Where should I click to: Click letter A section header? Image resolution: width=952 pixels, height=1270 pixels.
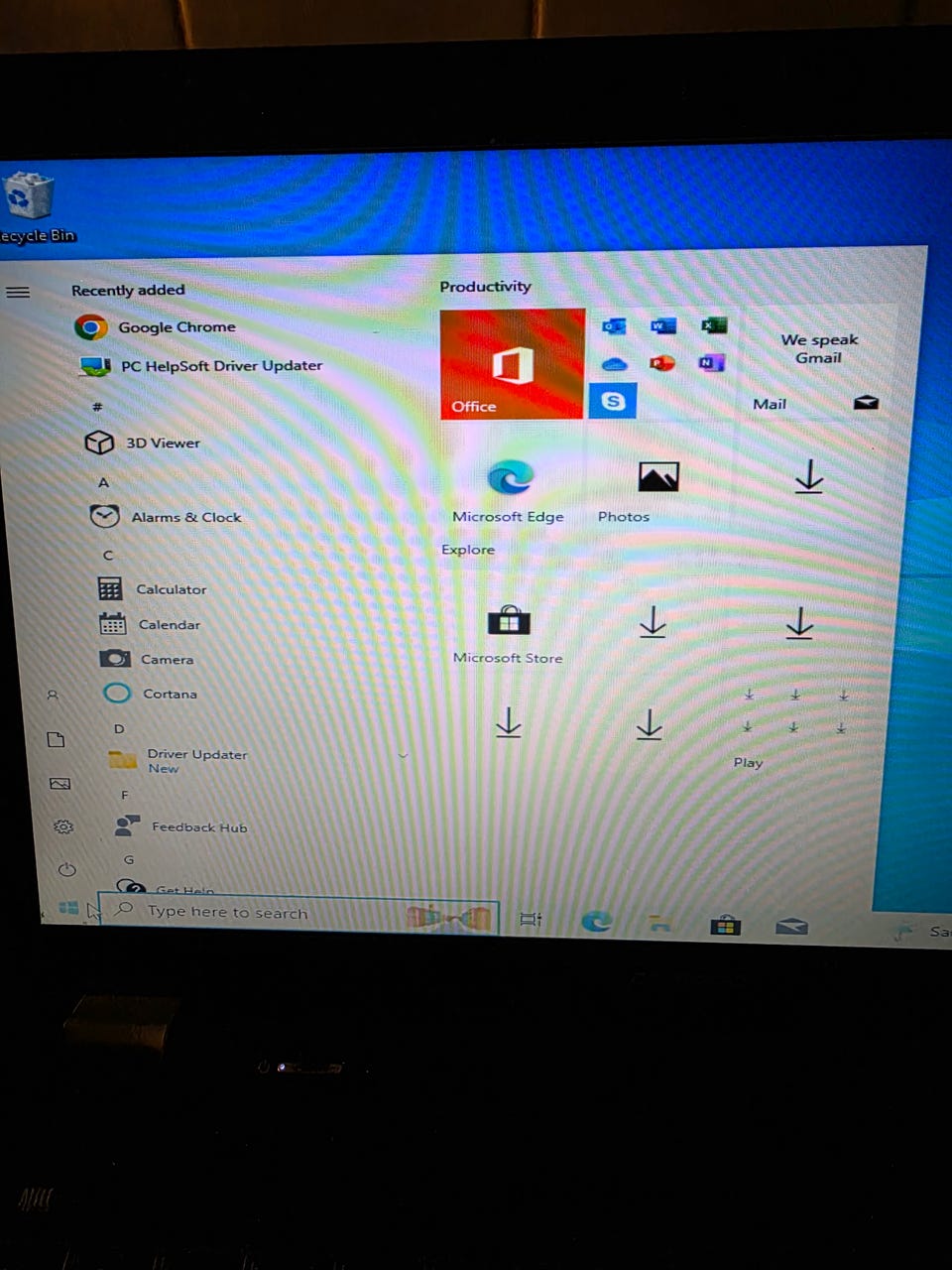point(103,482)
